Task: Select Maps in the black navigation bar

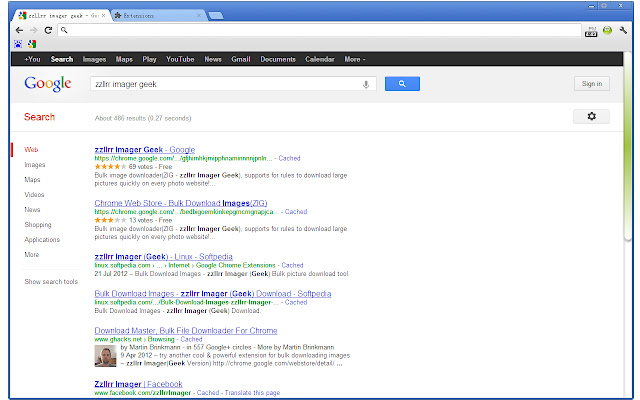Action: 124,59
